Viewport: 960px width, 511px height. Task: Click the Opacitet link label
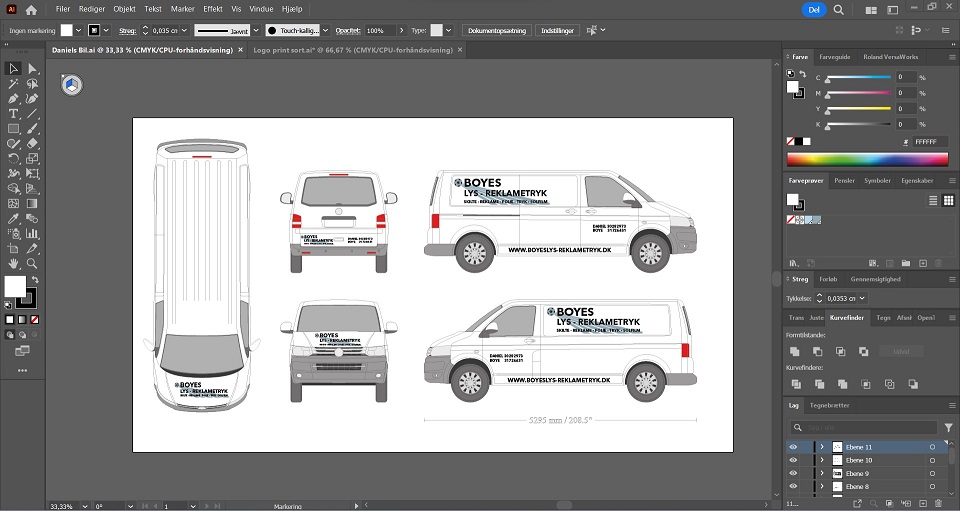tap(347, 31)
